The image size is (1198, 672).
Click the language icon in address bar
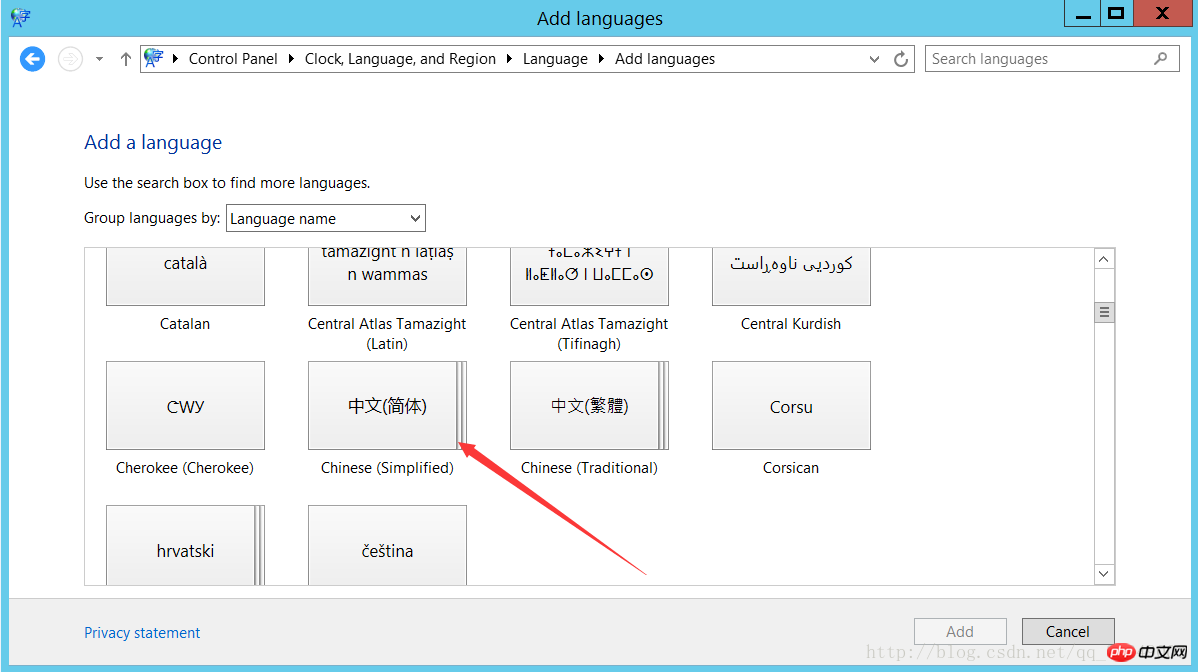click(x=154, y=58)
